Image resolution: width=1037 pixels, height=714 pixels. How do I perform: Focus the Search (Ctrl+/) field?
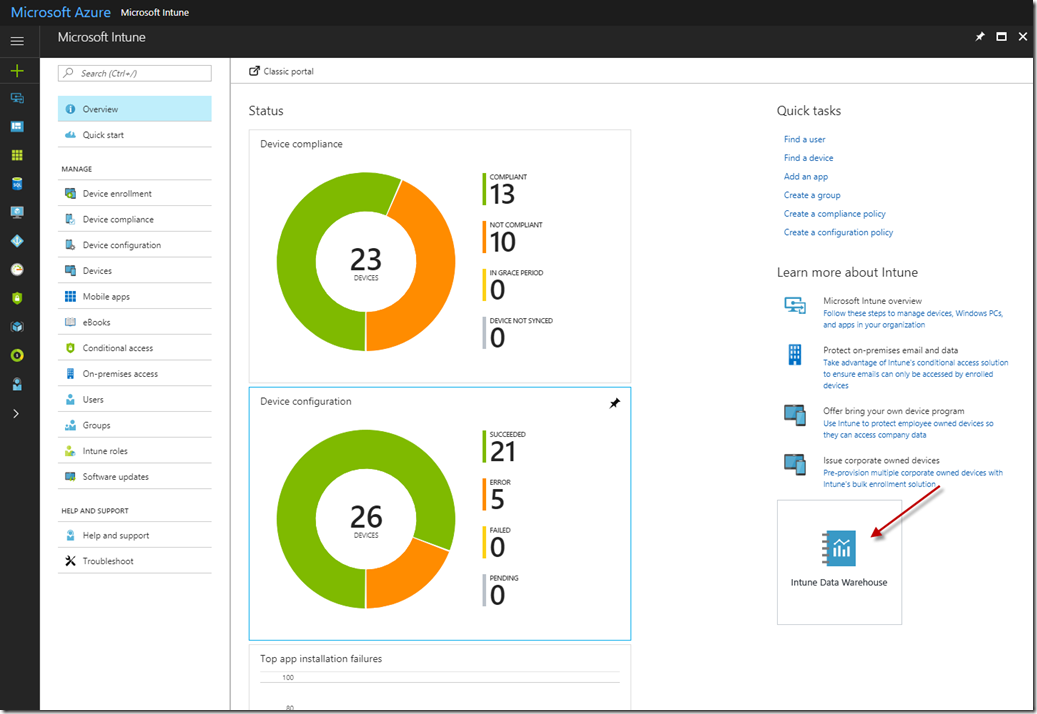(135, 73)
